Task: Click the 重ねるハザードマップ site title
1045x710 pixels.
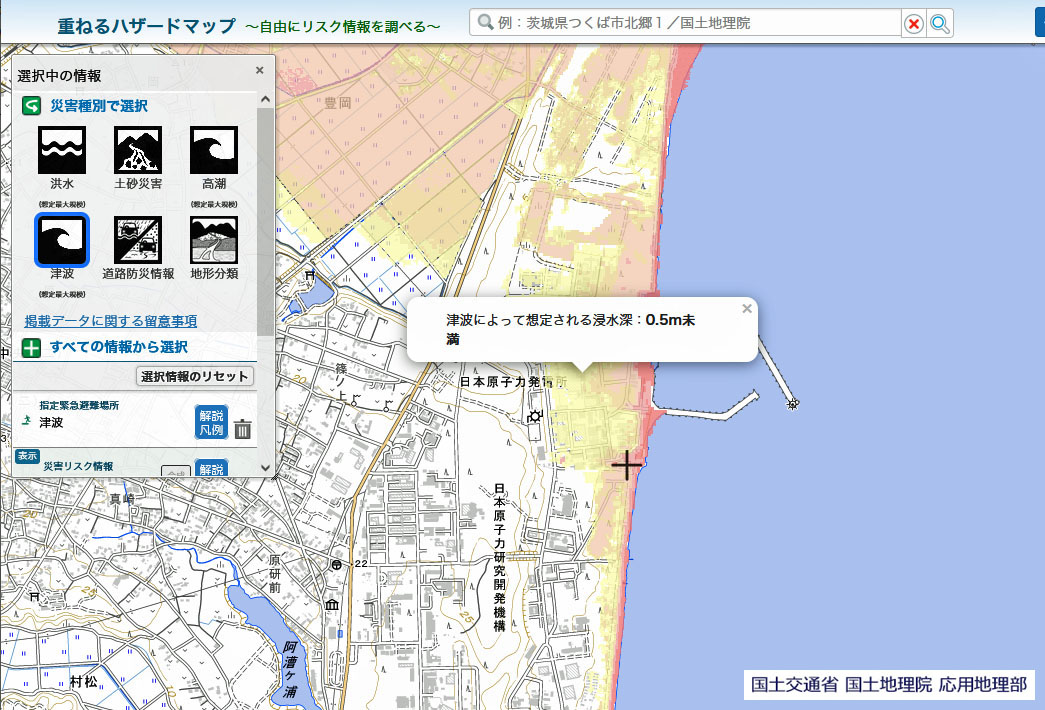Action: point(146,25)
